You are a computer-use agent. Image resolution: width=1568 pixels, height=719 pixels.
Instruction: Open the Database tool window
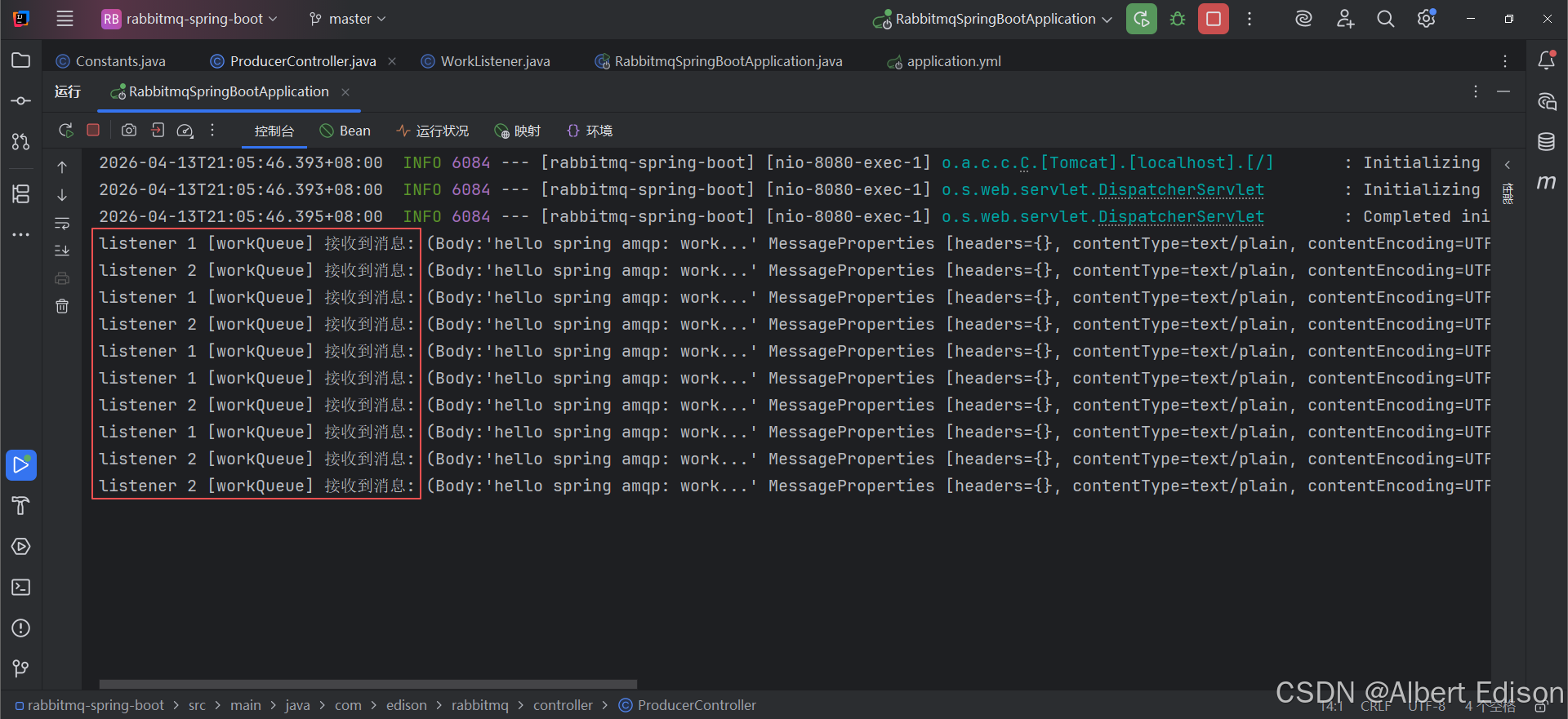(x=1546, y=142)
